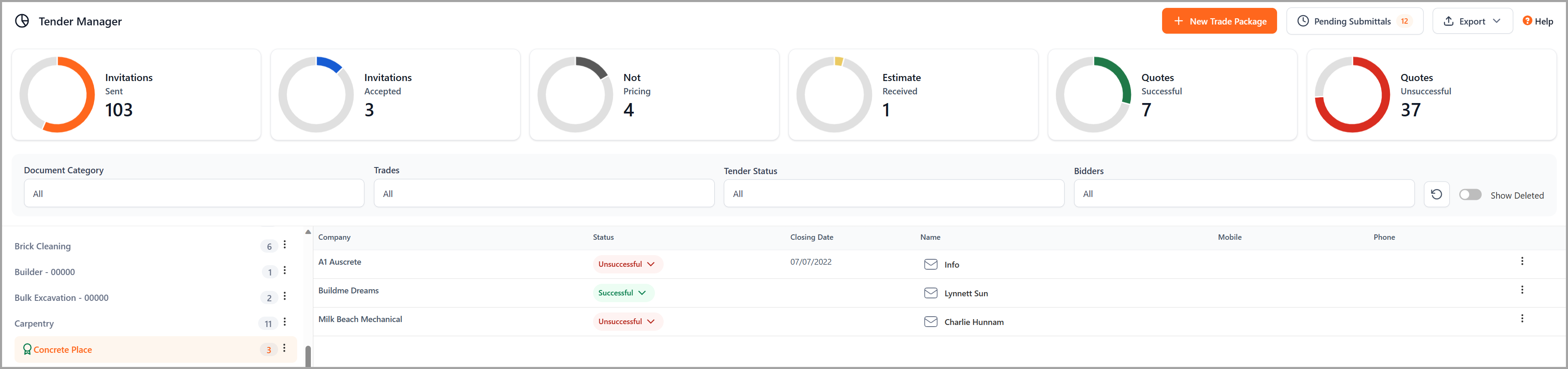Click the envelope icon next to Info

931,264
